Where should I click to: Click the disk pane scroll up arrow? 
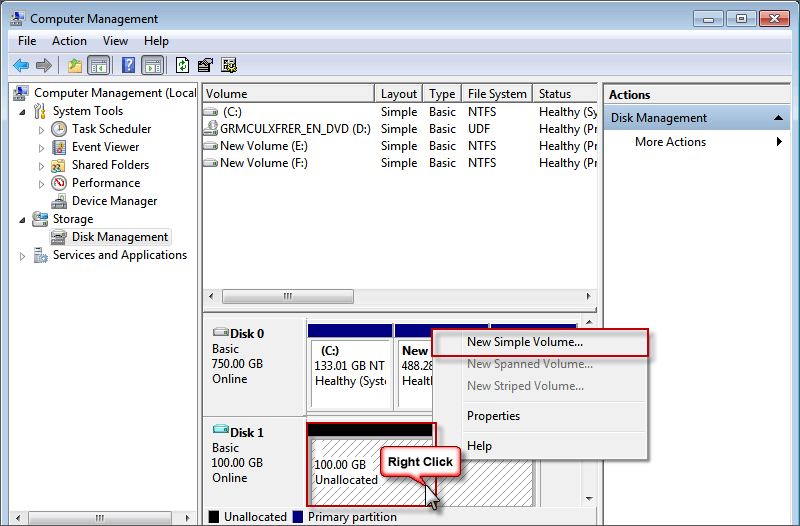click(x=589, y=322)
